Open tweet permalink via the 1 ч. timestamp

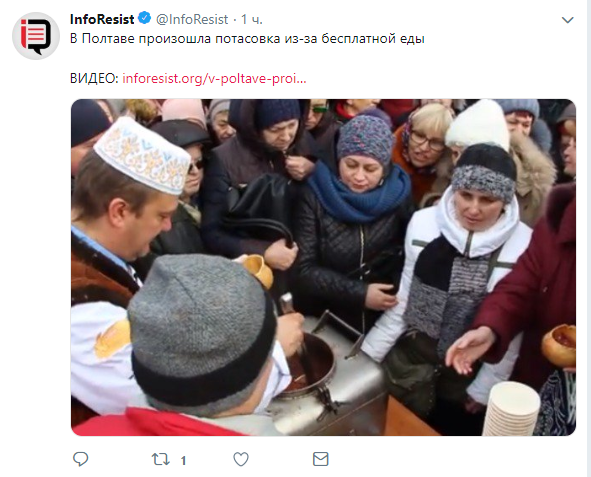click(251, 19)
